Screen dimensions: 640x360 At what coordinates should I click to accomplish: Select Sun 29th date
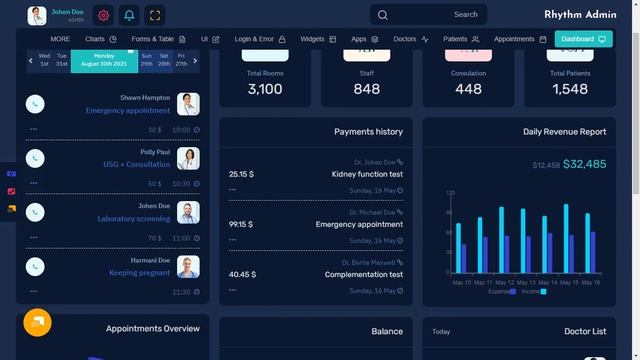[x=147, y=60]
